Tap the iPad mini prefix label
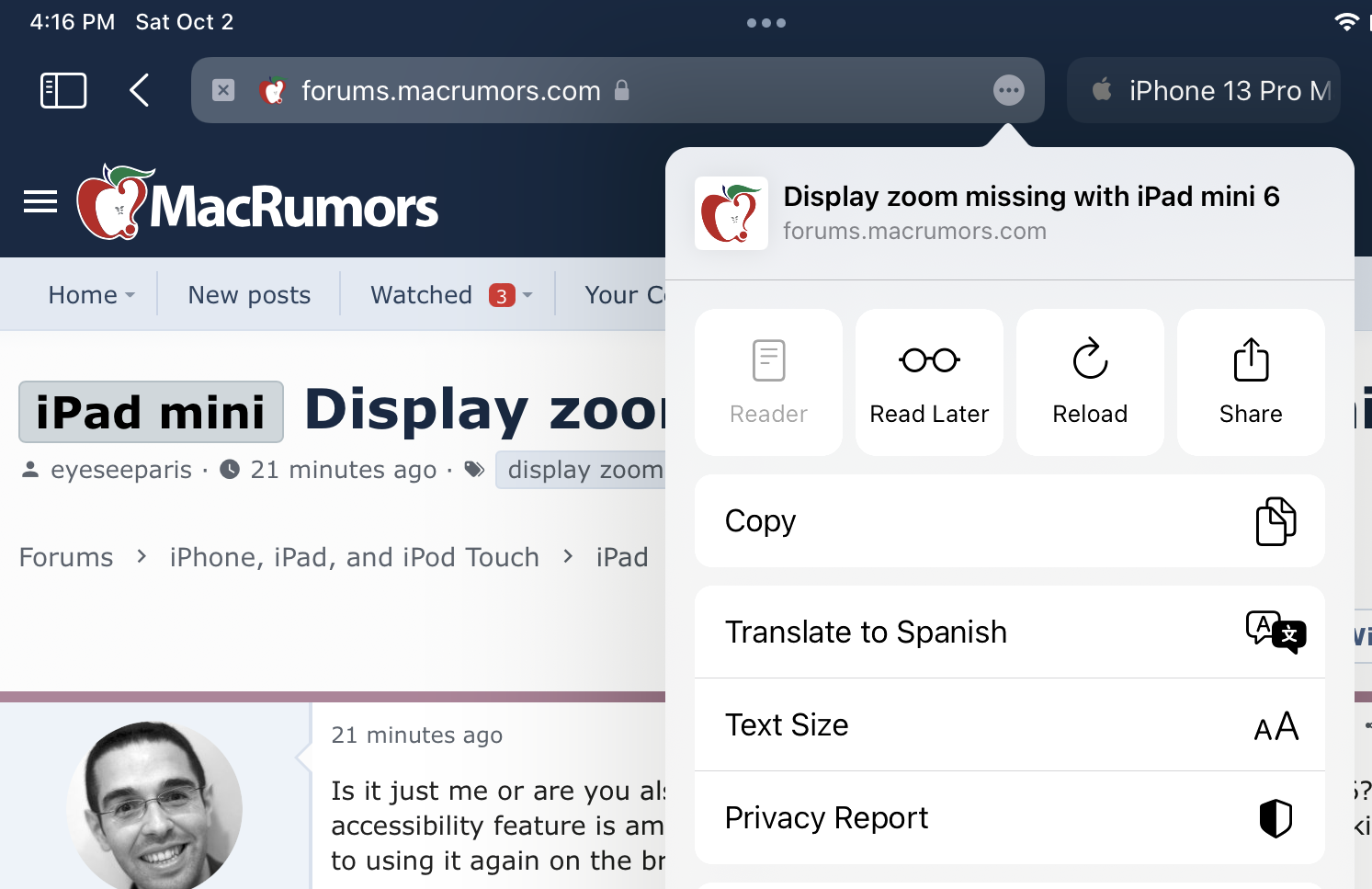 coord(151,412)
